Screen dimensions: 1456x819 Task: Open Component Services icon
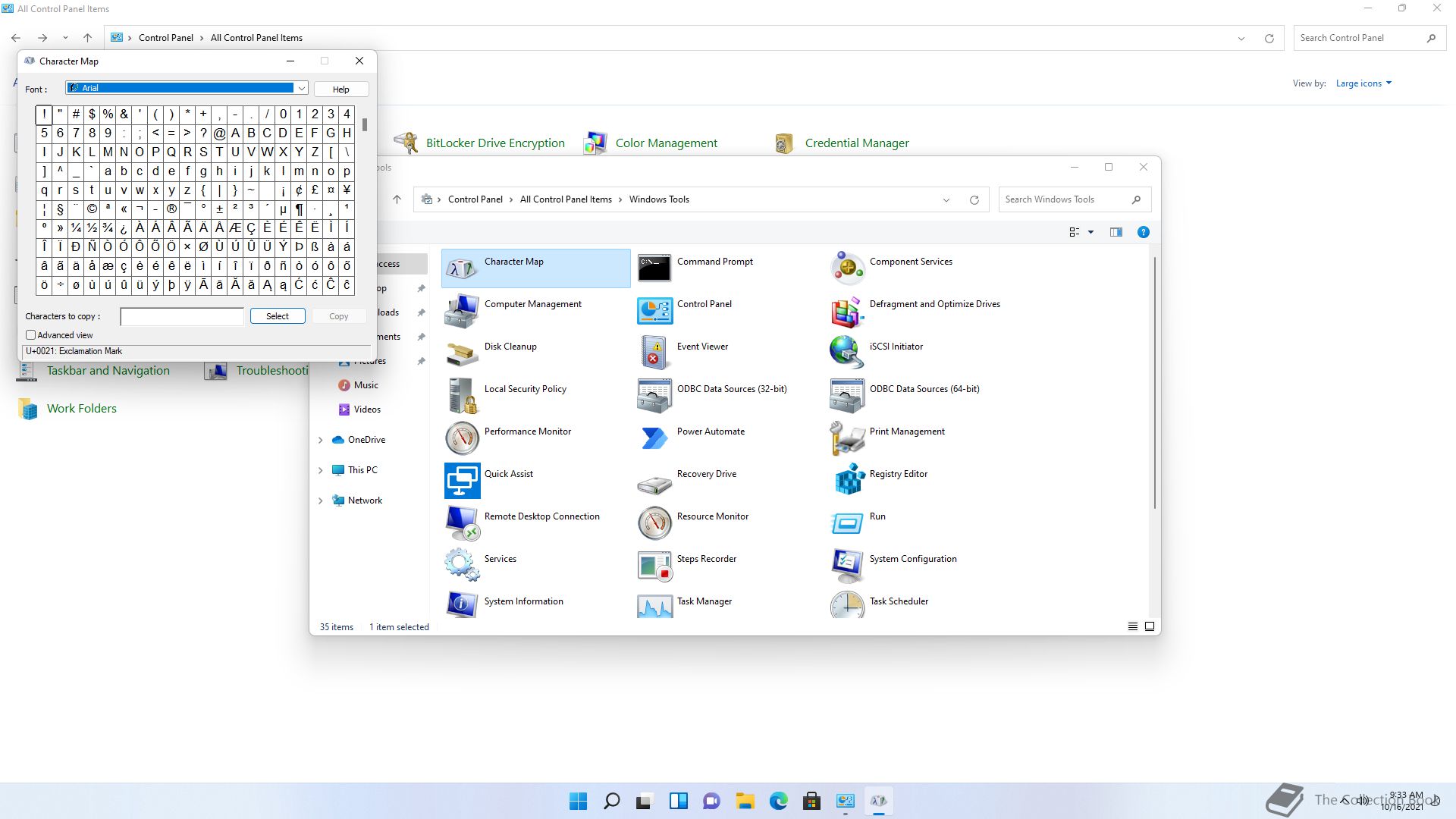click(x=847, y=268)
